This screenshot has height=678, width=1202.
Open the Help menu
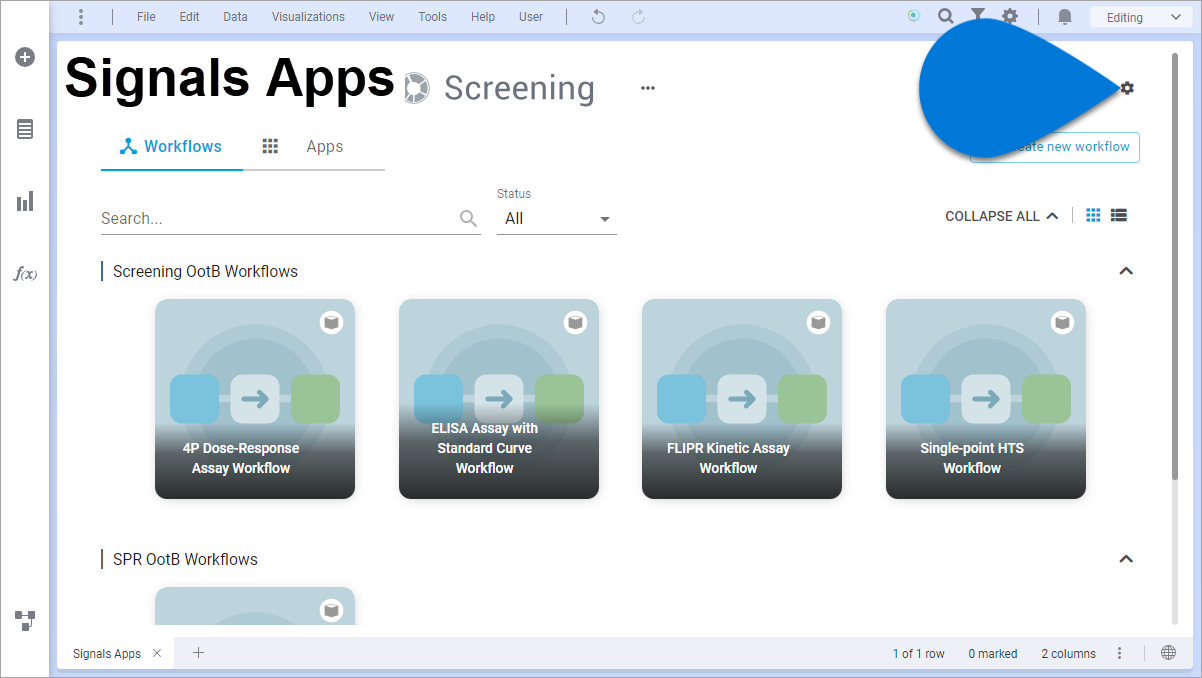(483, 17)
